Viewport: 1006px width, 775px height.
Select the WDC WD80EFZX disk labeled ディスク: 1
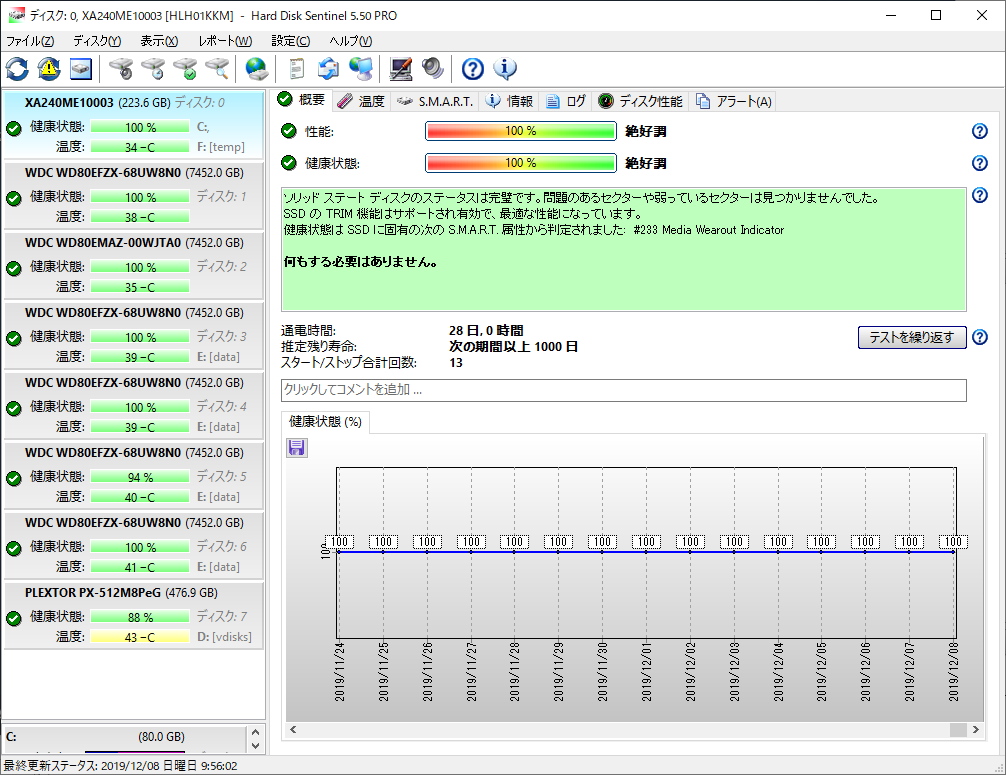134,195
